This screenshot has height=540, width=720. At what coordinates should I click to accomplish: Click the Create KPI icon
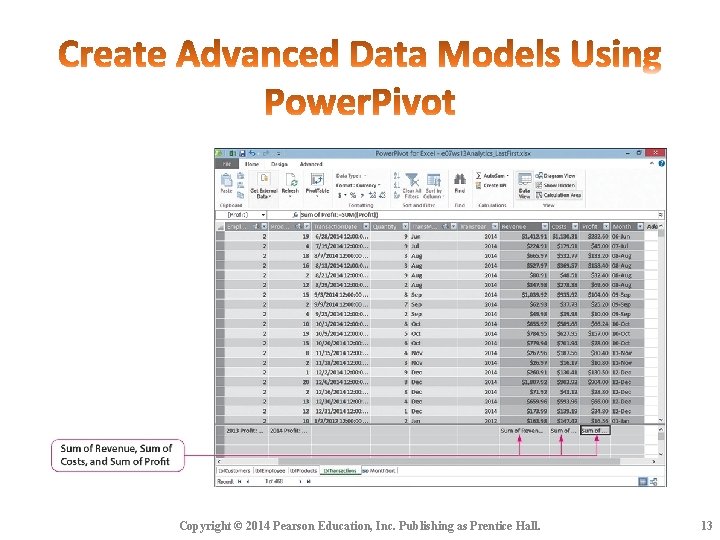pyautogui.click(x=478, y=185)
